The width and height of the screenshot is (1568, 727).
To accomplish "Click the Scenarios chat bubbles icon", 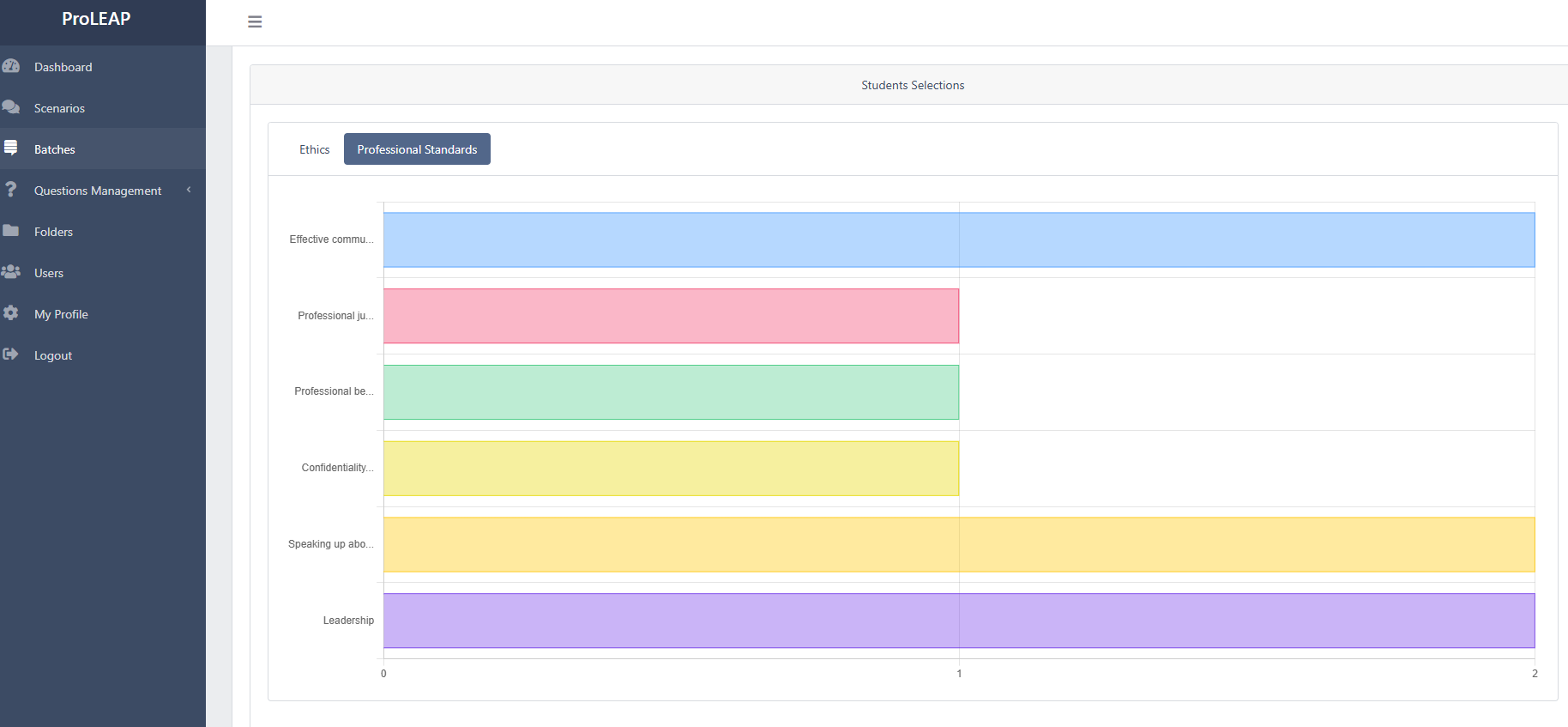I will pos(11,107).
